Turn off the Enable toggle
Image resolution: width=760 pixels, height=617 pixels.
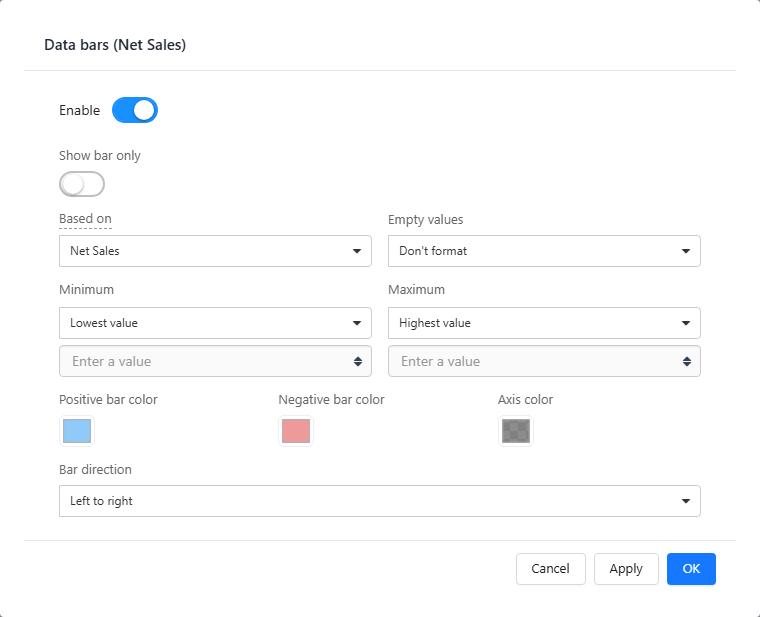click(135, 110)
